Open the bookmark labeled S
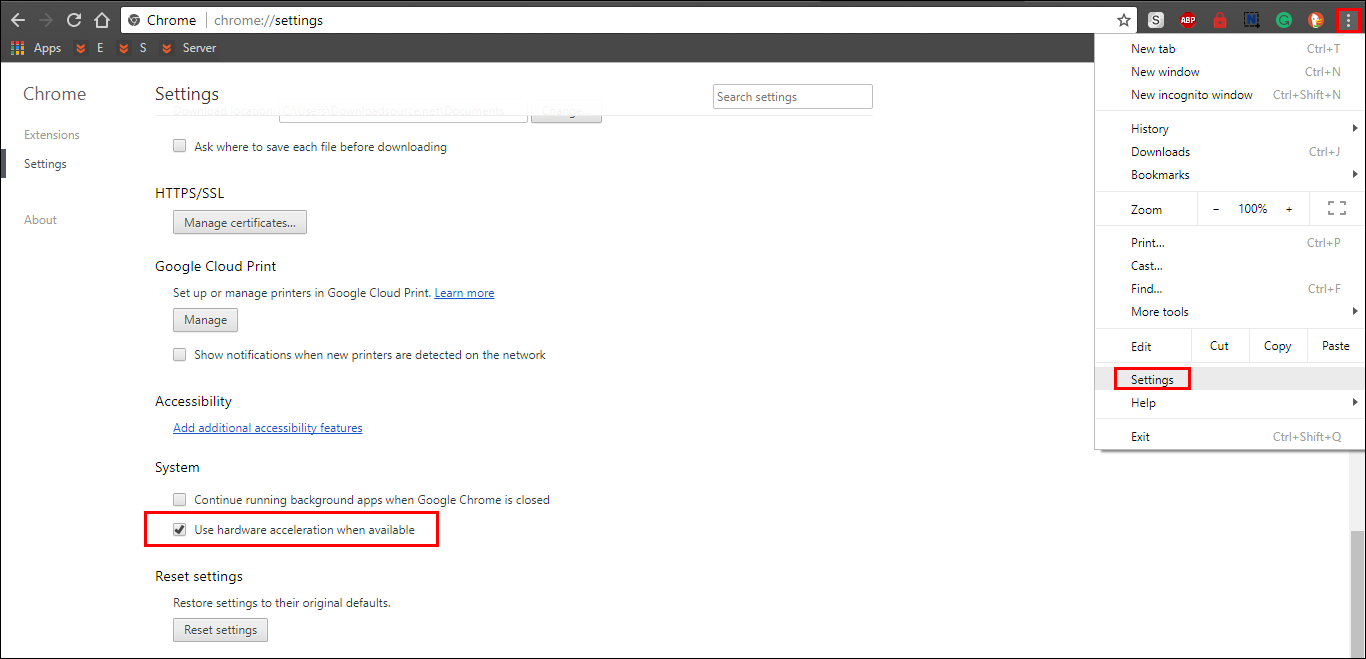 (132, 48)
